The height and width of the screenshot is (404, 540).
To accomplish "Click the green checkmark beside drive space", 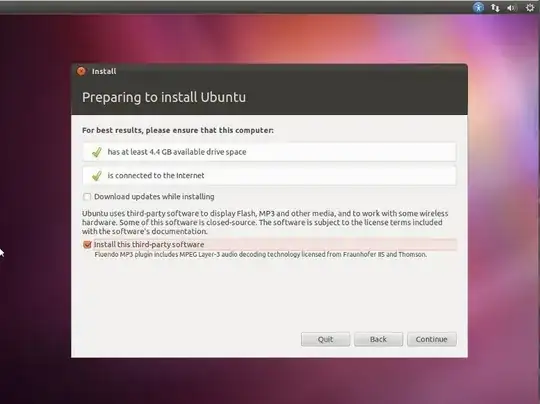I will [x=97, y=152].
